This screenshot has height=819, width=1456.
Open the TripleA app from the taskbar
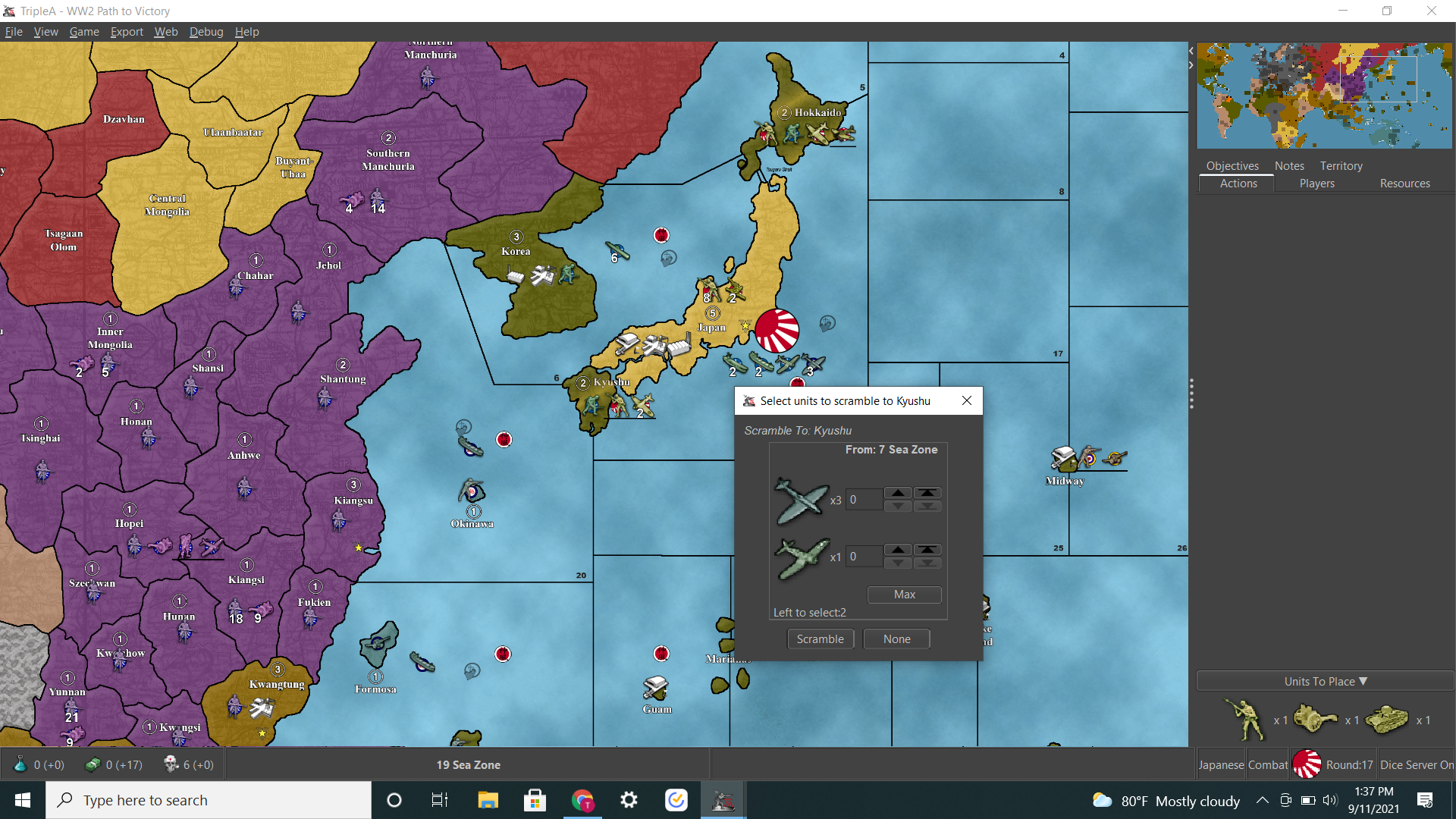723,800
